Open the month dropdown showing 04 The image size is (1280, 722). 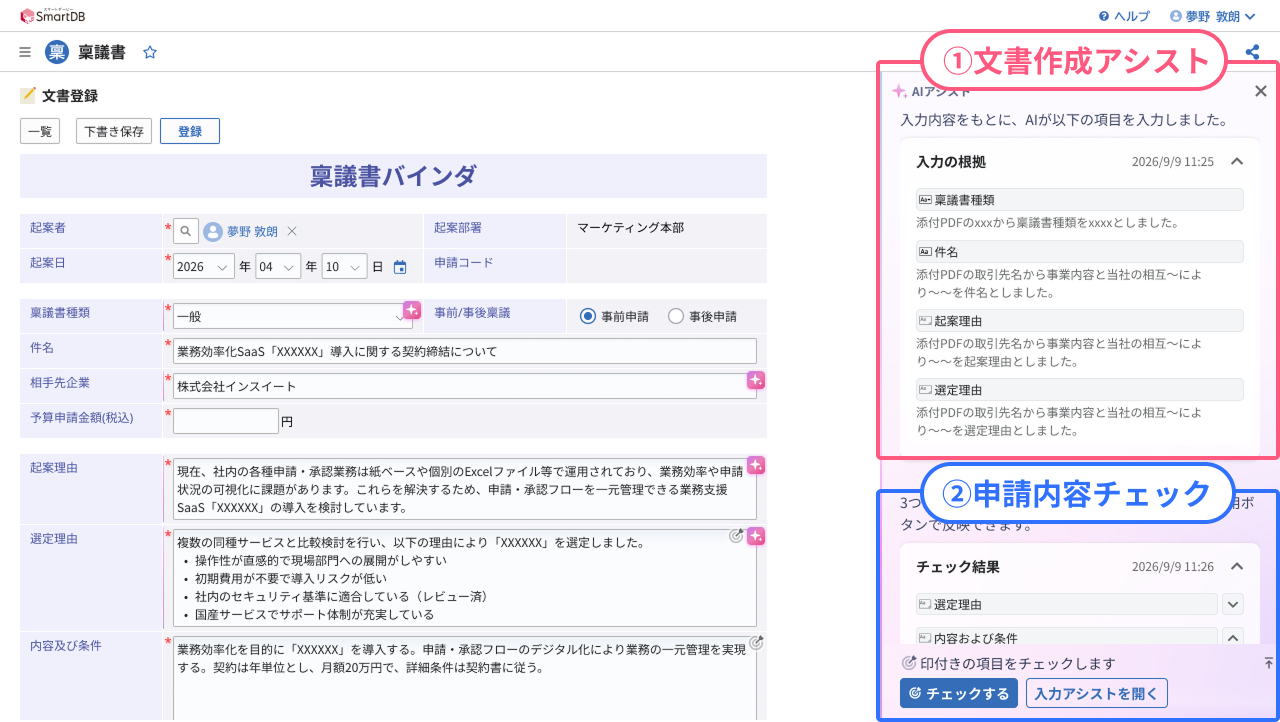[x=278, y=267]
